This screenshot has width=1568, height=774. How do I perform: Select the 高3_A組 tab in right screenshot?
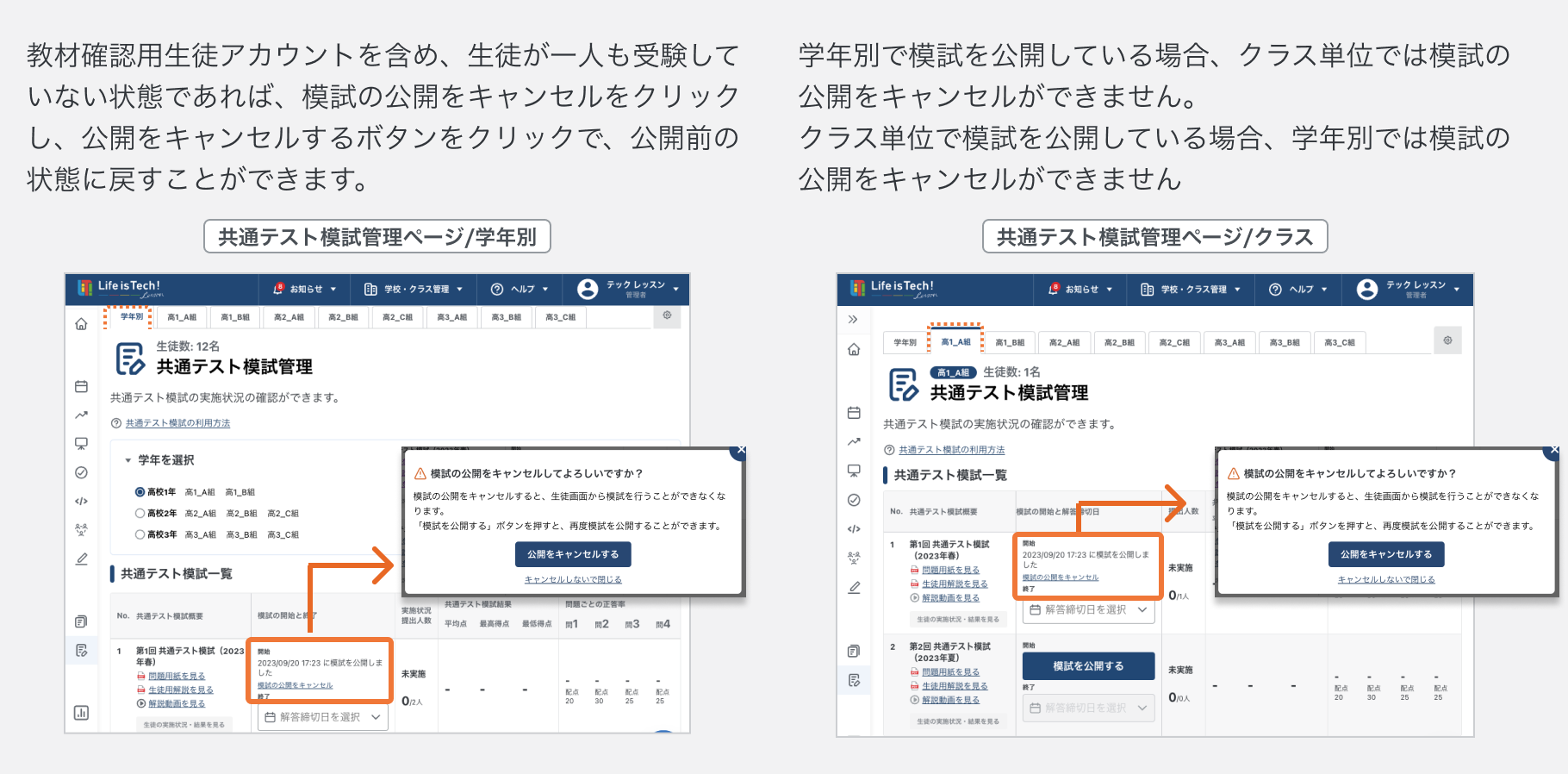point(1229,342)
